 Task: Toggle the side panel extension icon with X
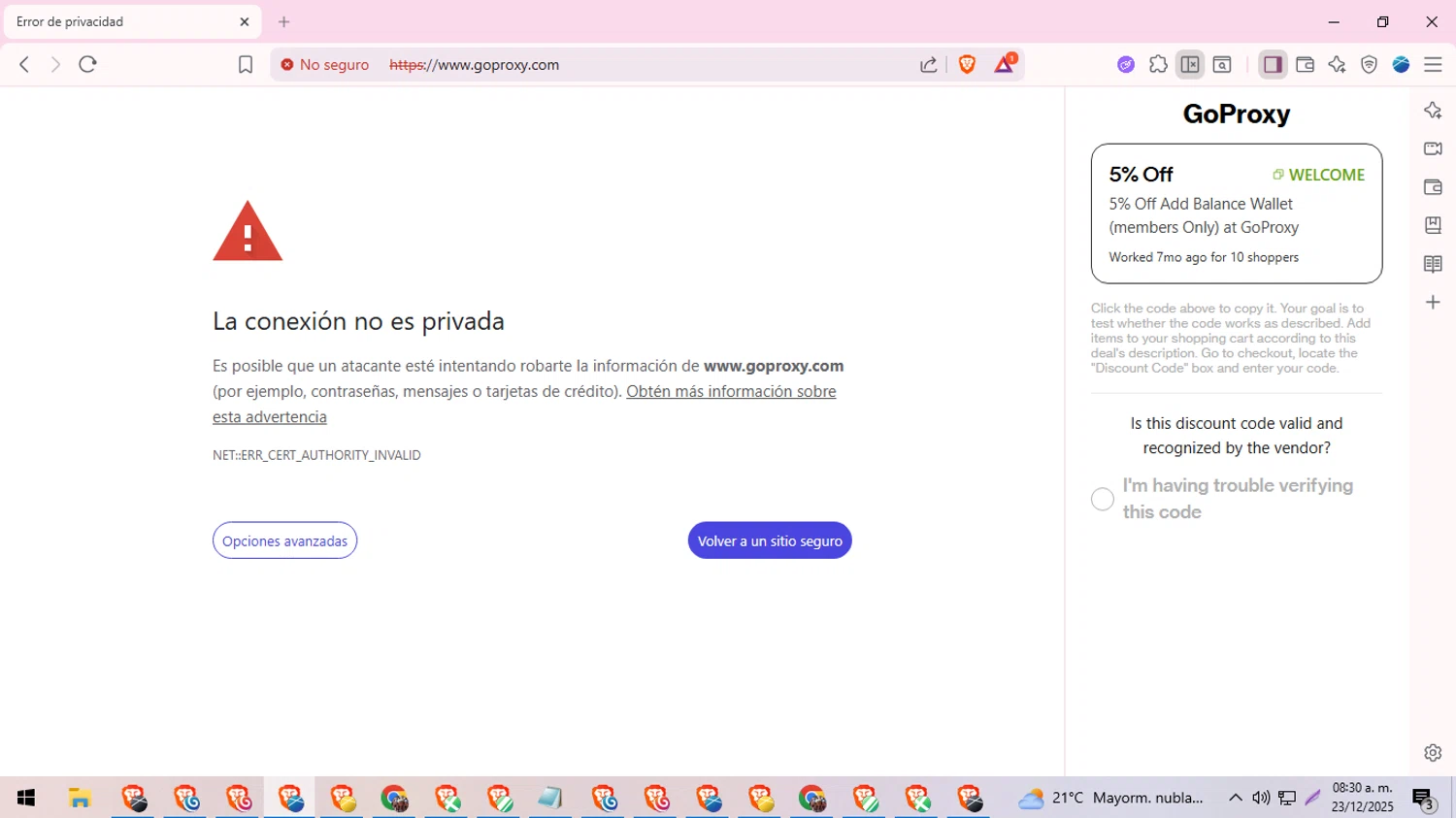point(1190,65)
